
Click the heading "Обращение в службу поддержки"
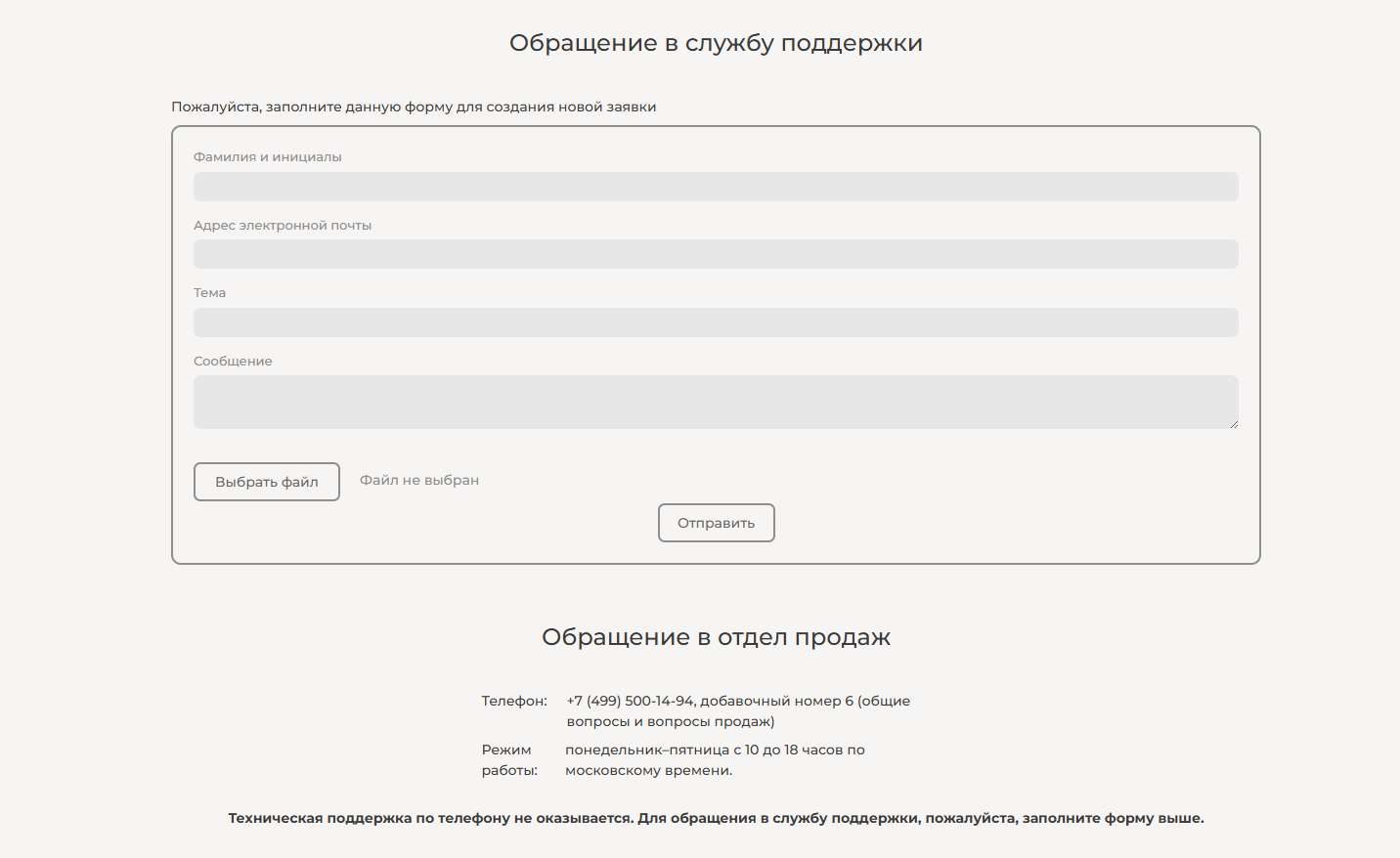tap(715, 42)
